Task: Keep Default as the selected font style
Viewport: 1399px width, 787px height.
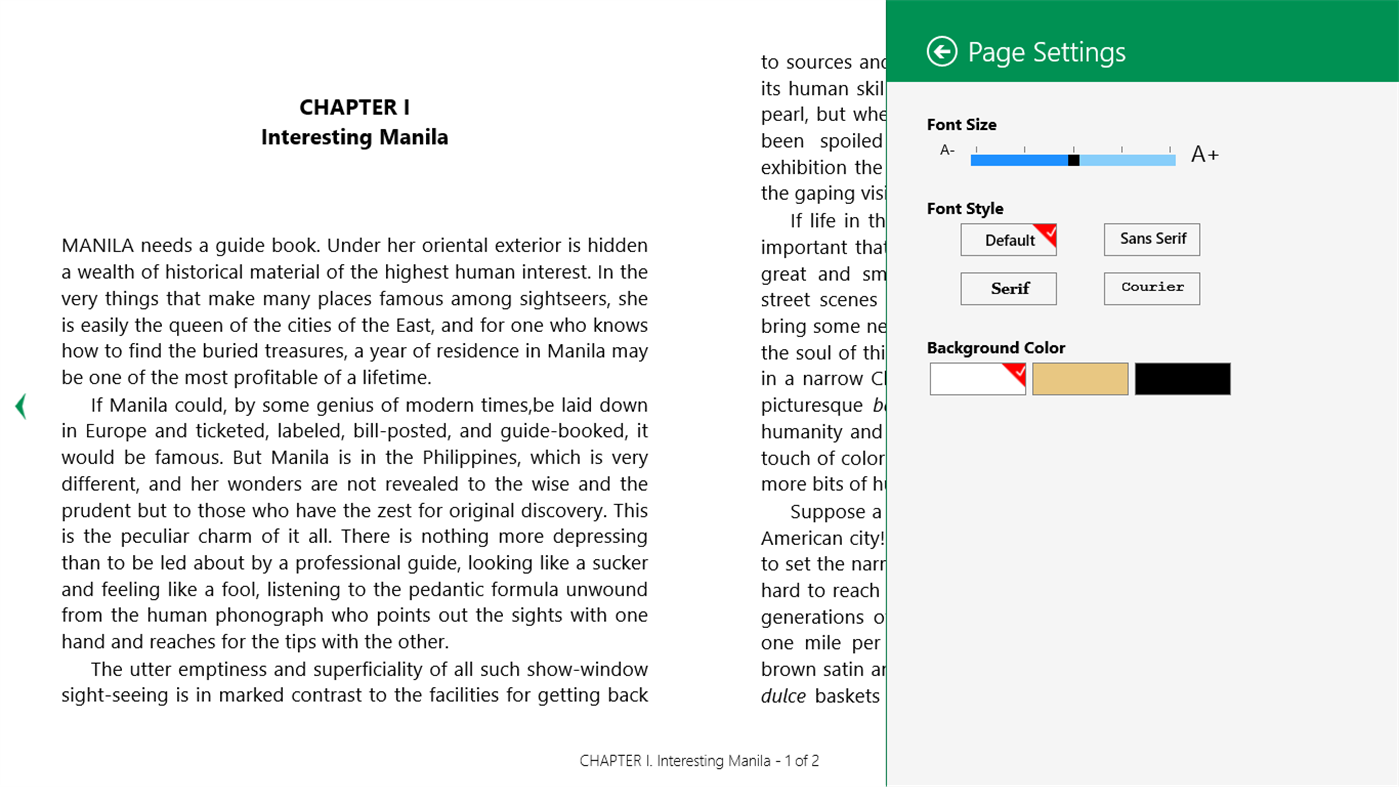Action: [x=1008, y=240]
